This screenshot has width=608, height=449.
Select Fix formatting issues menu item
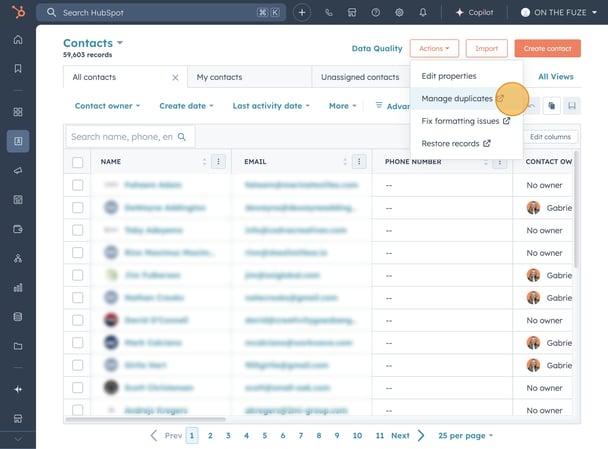[x=466, y=121]
